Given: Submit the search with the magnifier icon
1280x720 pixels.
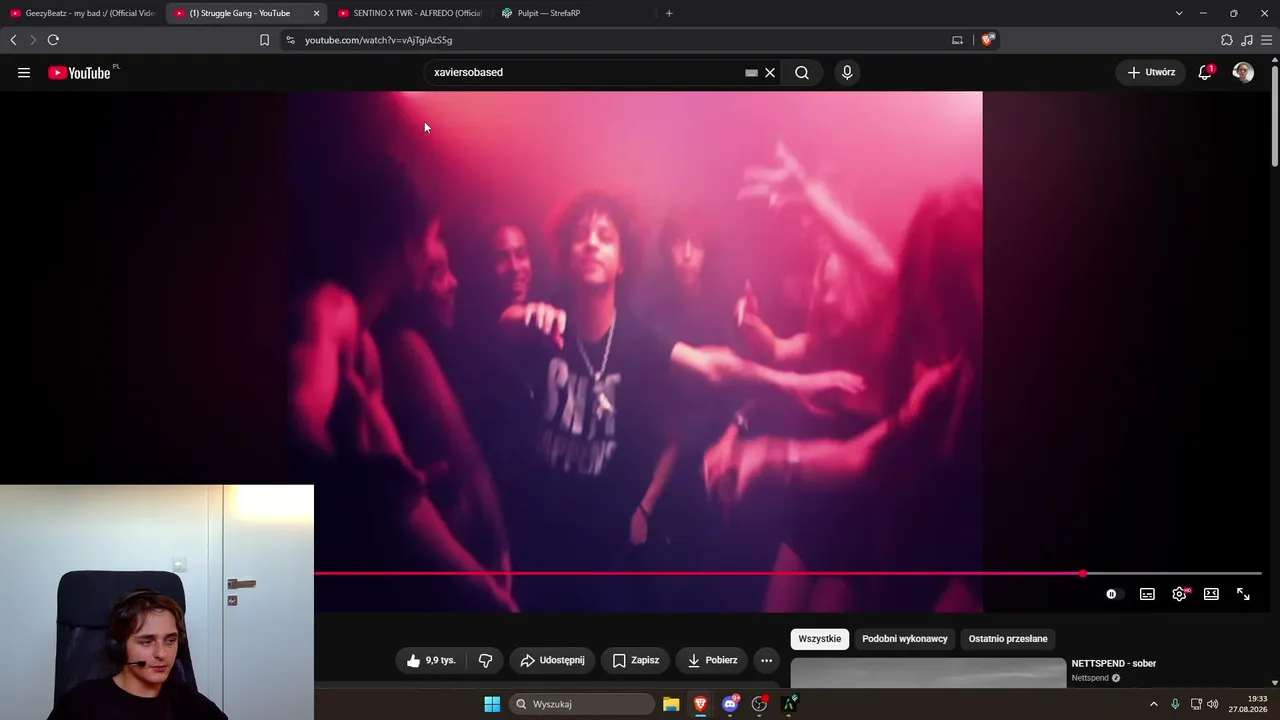Looking at the screenshot, I should tap(802, 73).
